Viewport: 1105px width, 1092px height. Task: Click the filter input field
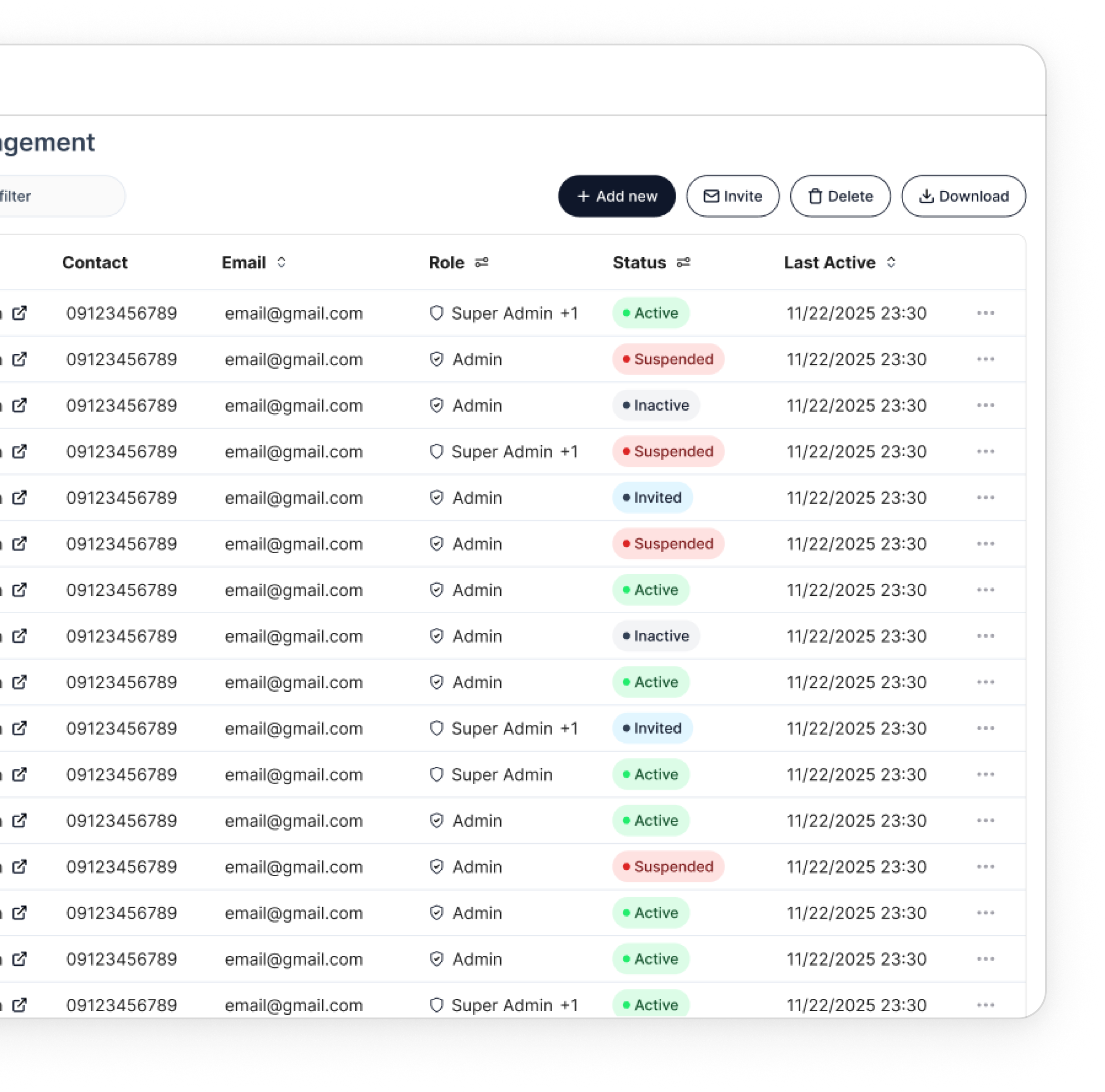[x=57, y=196]
